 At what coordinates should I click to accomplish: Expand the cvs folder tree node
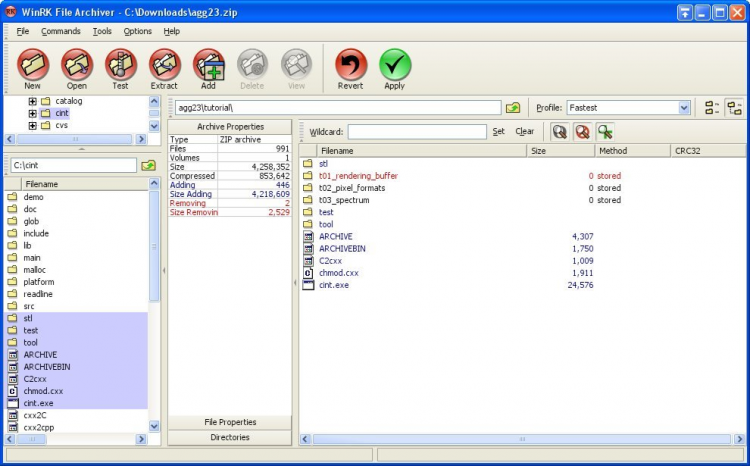pos(33,126)
